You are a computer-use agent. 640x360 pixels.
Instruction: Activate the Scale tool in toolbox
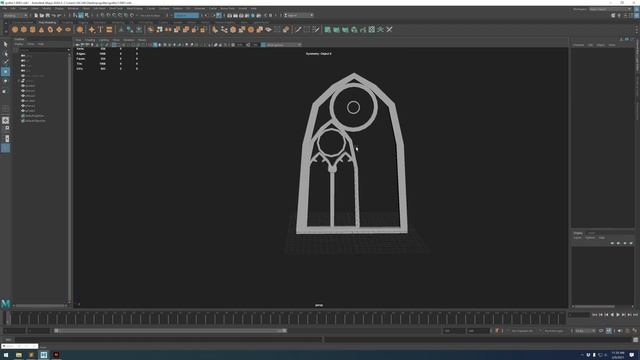(x=5, y=91)
